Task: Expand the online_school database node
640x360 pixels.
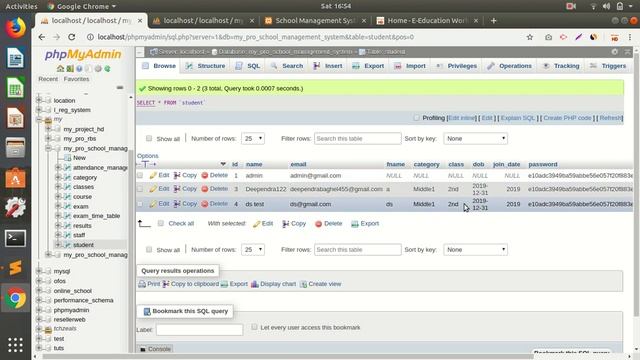Action: [39, 291]
